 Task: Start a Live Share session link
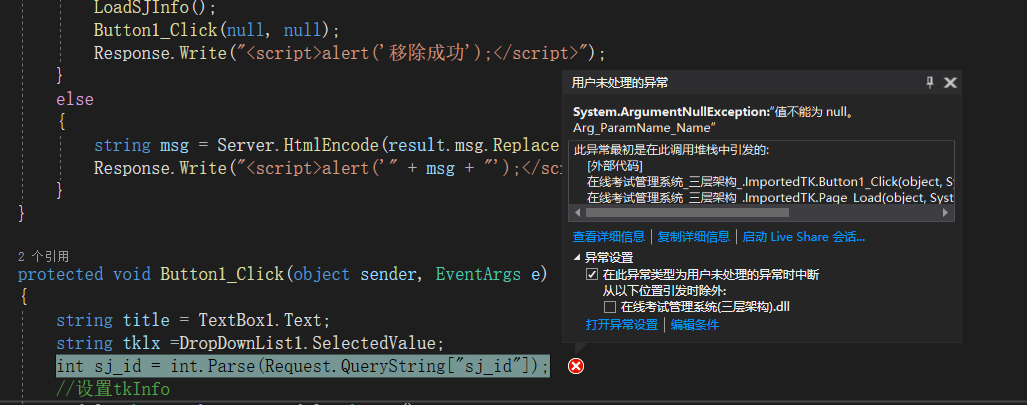[803, 237]
